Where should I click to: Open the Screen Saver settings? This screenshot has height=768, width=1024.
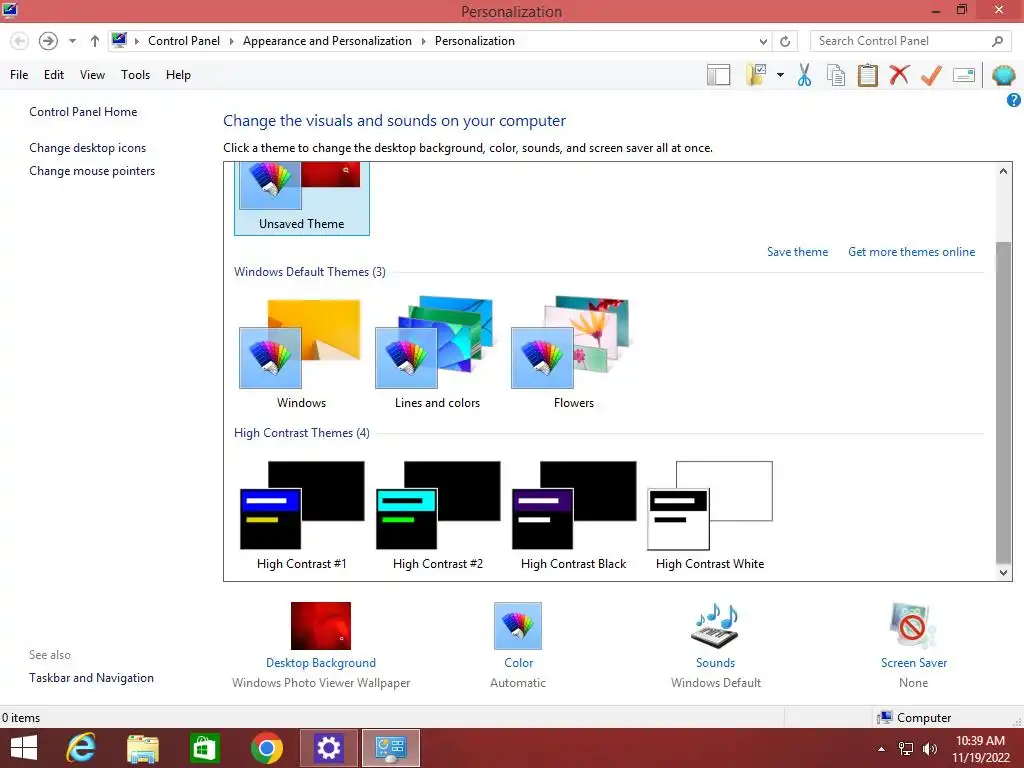click(x=913, y=646)
